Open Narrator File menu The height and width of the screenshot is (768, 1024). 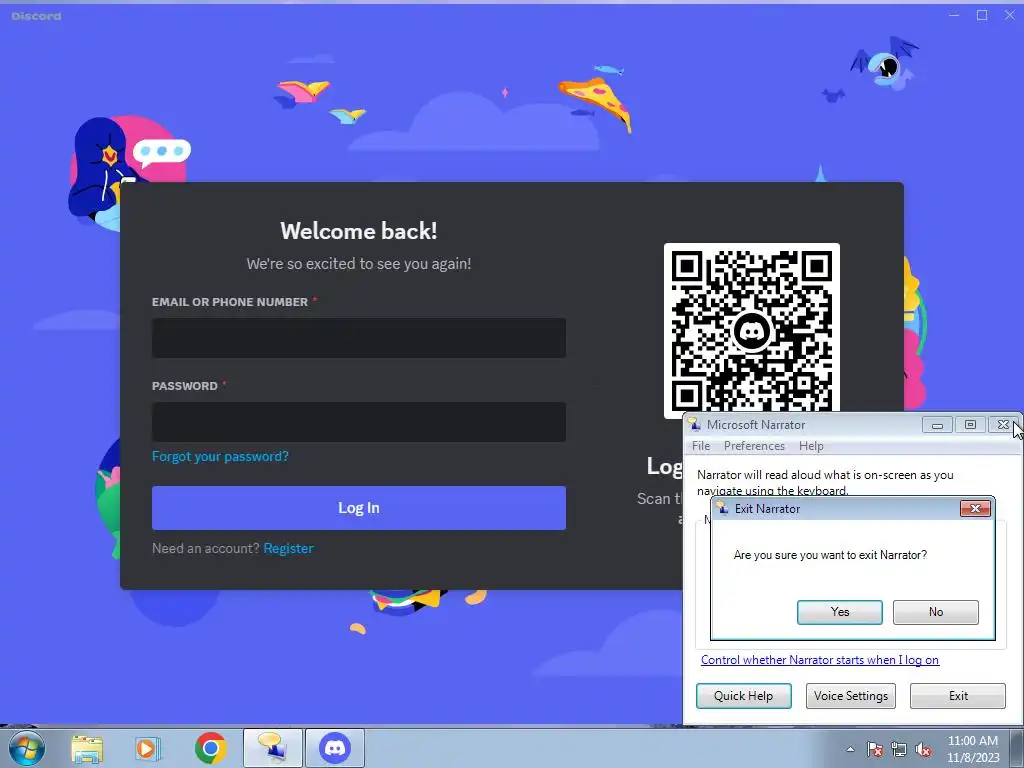point(701,446)
